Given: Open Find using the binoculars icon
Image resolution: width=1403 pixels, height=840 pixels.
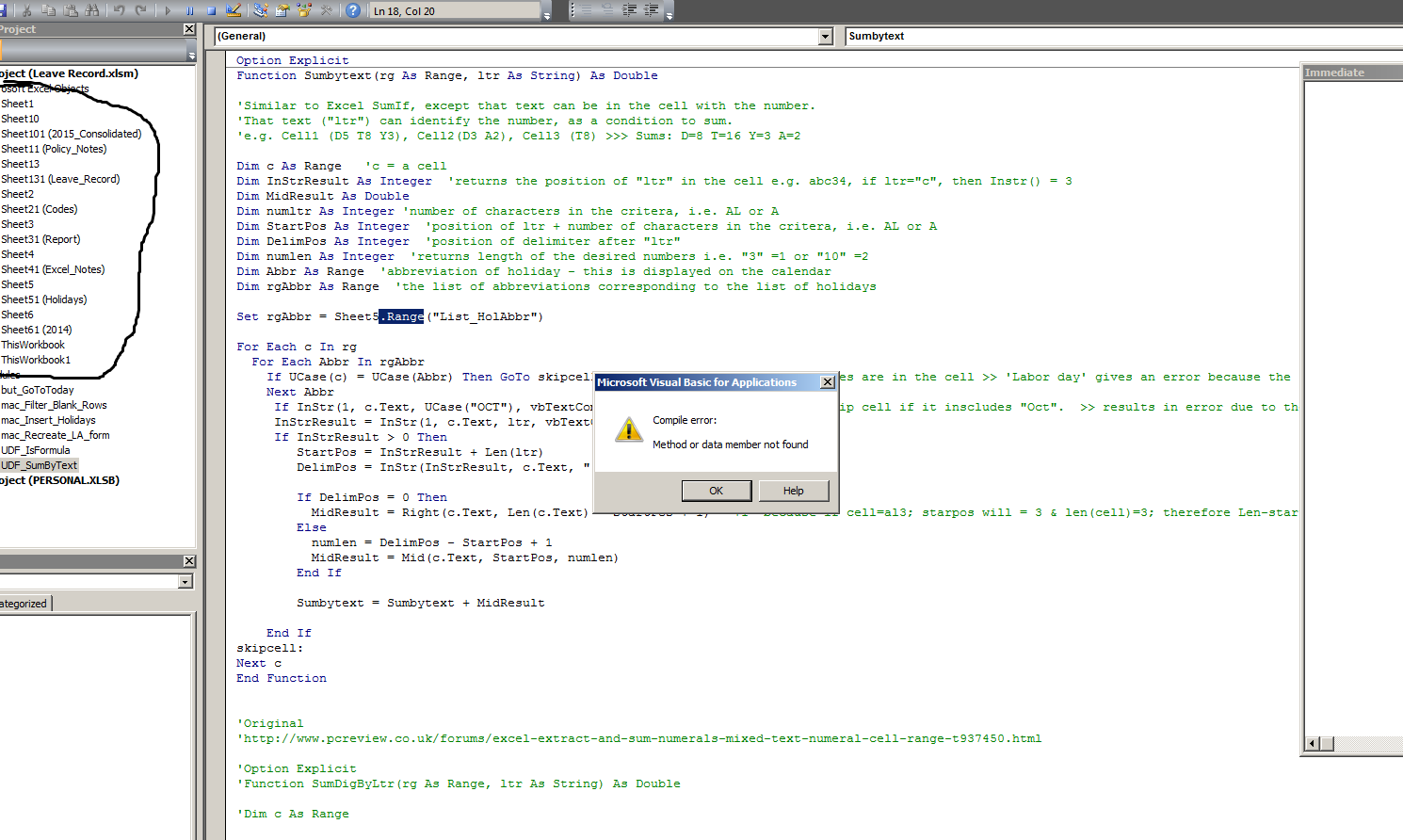Looking at the screenshot, I should point(92,10).
